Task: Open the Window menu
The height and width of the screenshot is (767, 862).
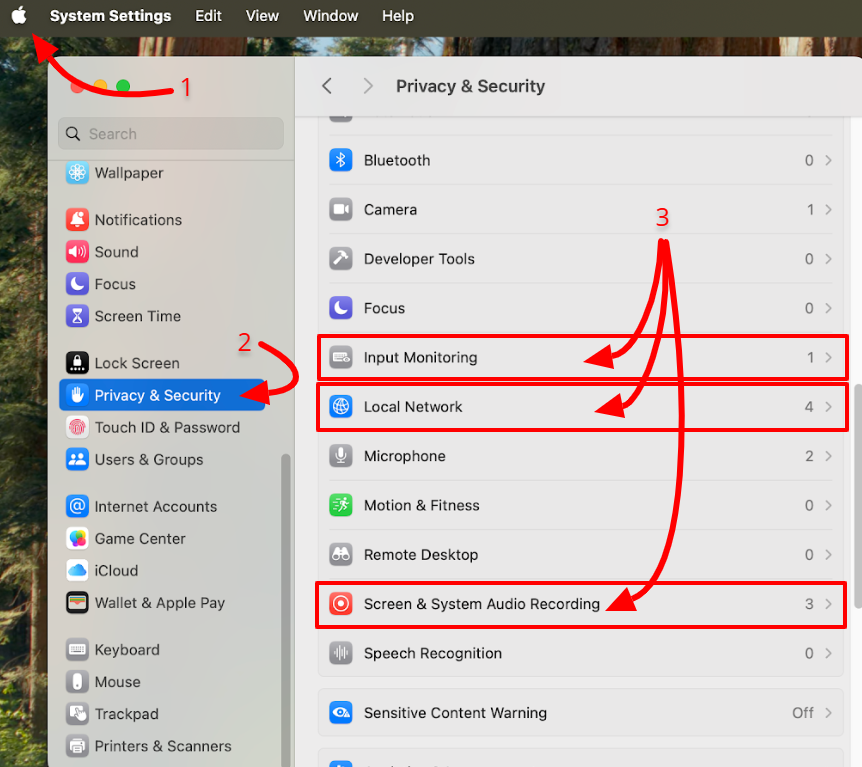Action: pyautogui.click(x=330, y=15)
